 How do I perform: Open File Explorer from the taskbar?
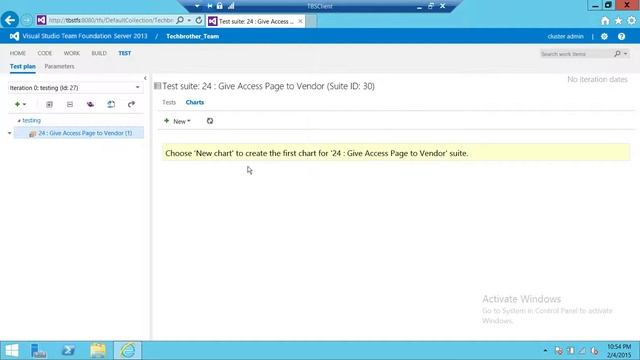click(x=98, y=350)
